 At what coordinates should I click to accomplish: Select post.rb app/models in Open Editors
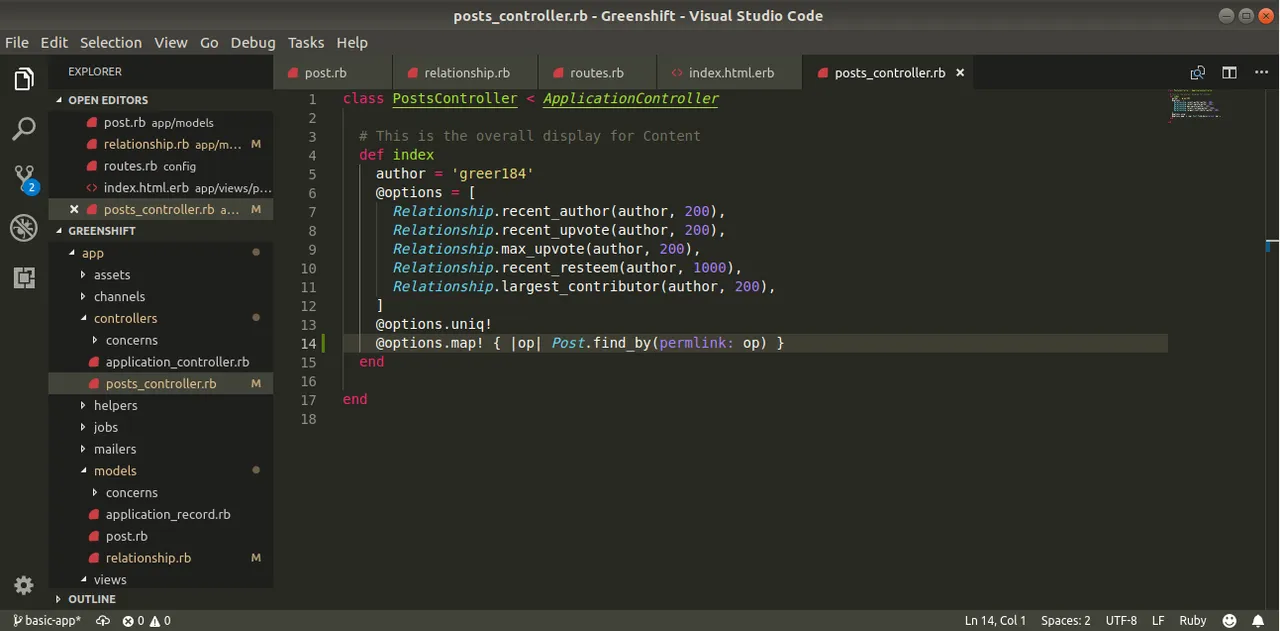point(160,122)
